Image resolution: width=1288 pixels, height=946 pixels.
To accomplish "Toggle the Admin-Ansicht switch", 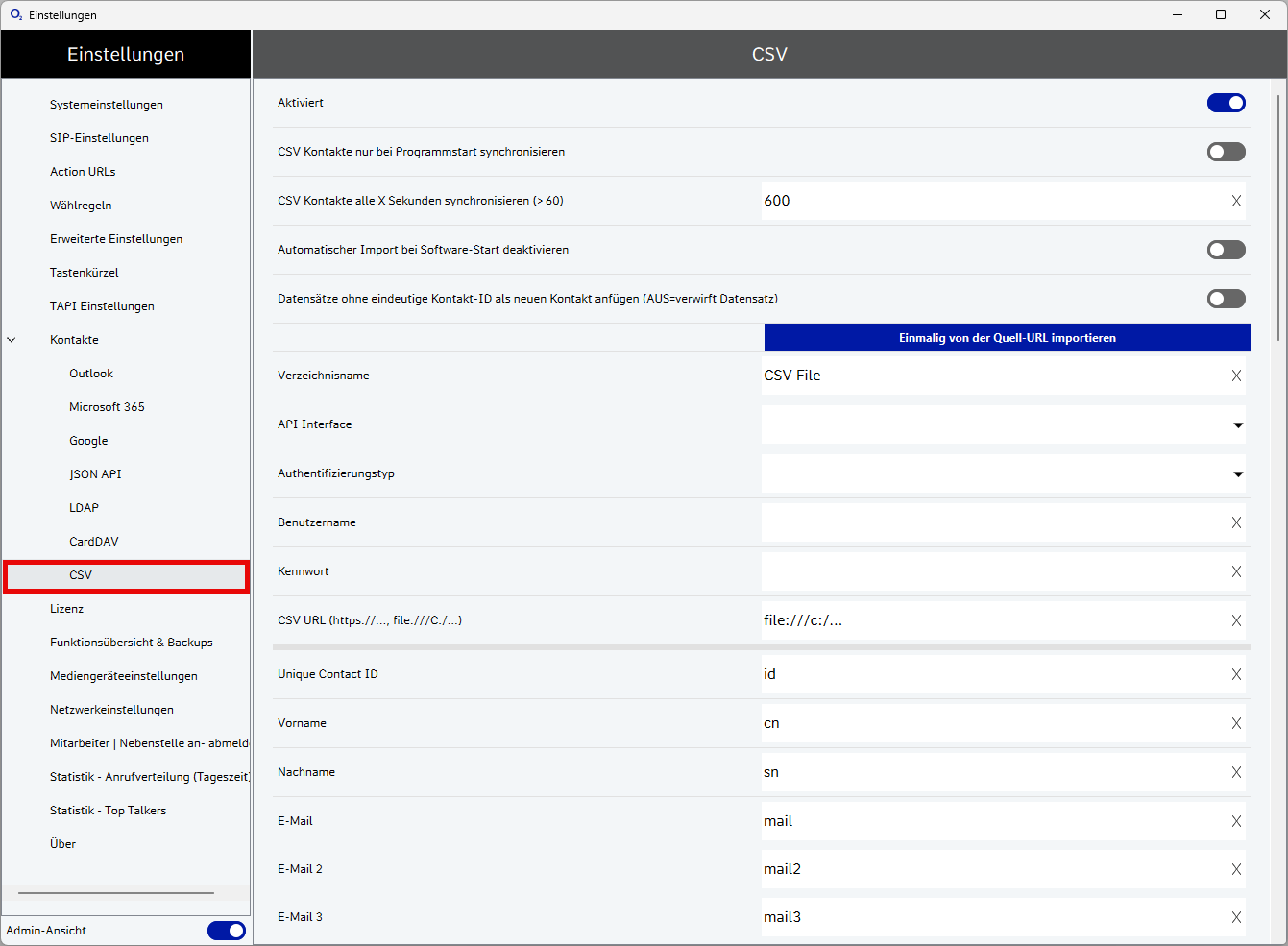I will pos(226,930).
